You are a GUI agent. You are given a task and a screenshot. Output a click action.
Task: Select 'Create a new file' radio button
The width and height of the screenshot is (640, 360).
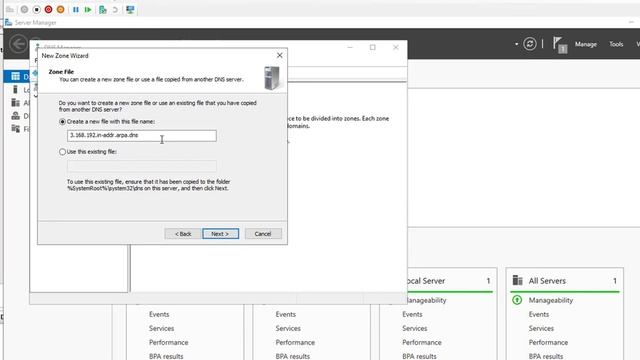(62, 122)
